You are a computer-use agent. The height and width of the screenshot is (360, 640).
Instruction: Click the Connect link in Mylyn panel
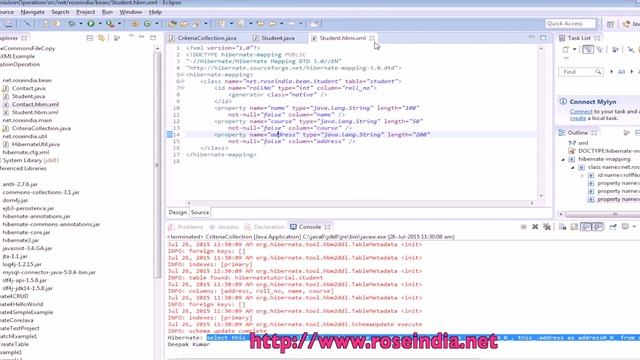click(581, 111)
